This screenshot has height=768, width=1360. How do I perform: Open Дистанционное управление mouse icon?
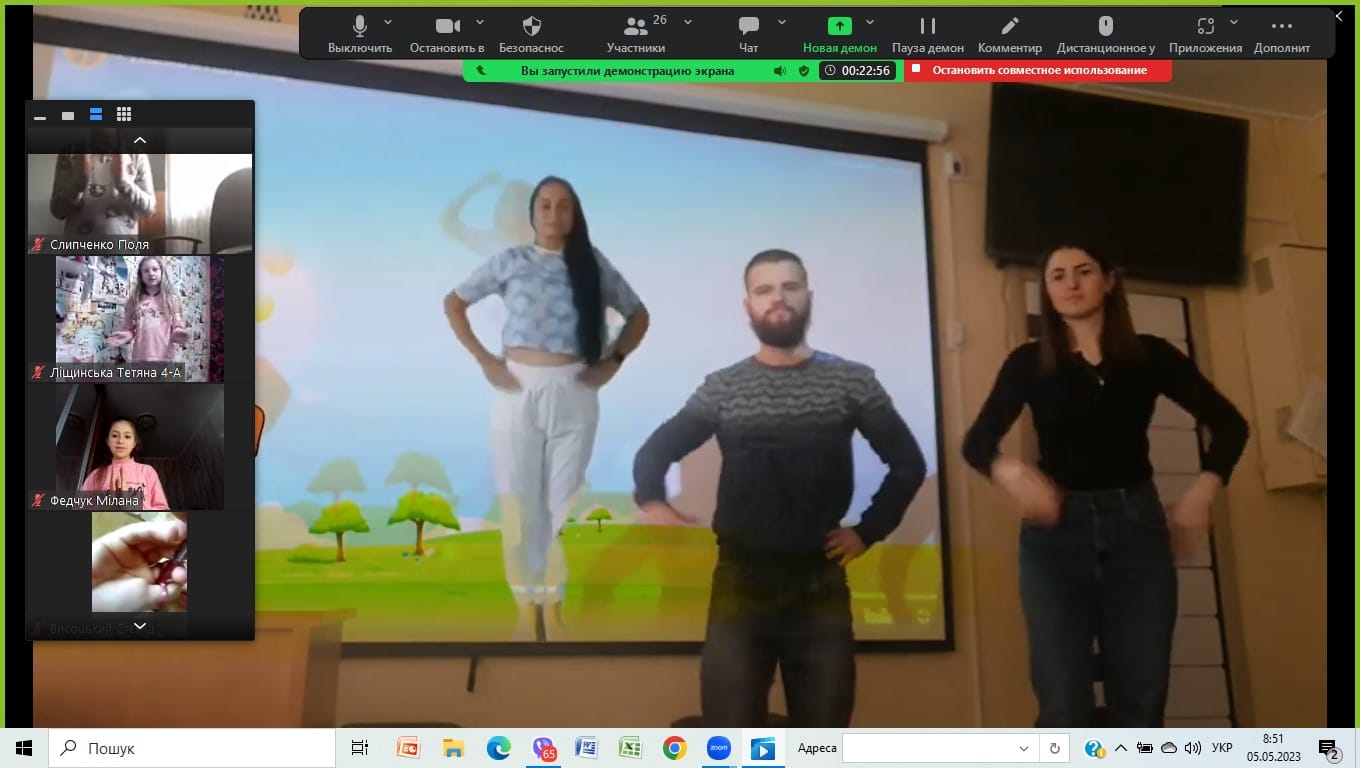click(1105, 26)
